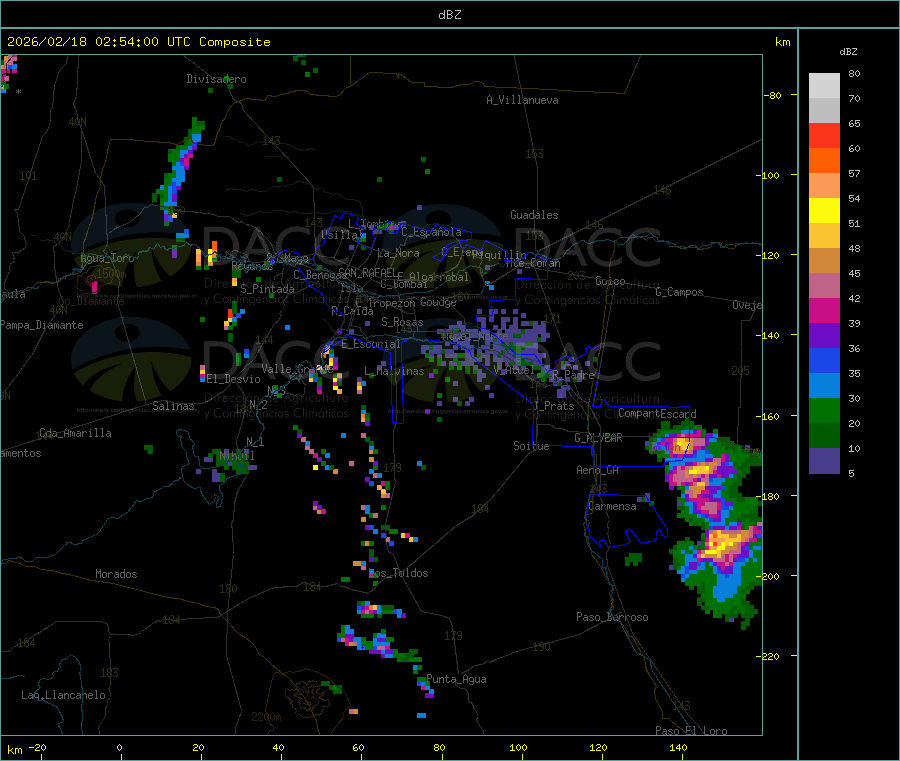Image resolution: width=900 pixels, height=761 pixels.
Task: Click the yellow 51–54 dBZ legend swatch
Action: (824, 211)
